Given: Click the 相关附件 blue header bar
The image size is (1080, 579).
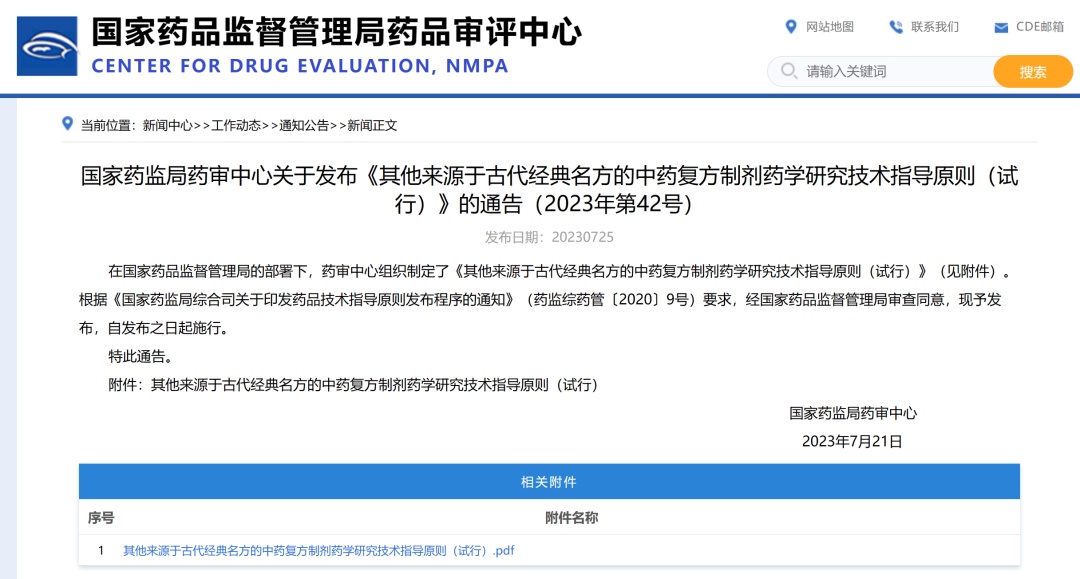Looking at the screenshot, I should [x=549, y=482].
